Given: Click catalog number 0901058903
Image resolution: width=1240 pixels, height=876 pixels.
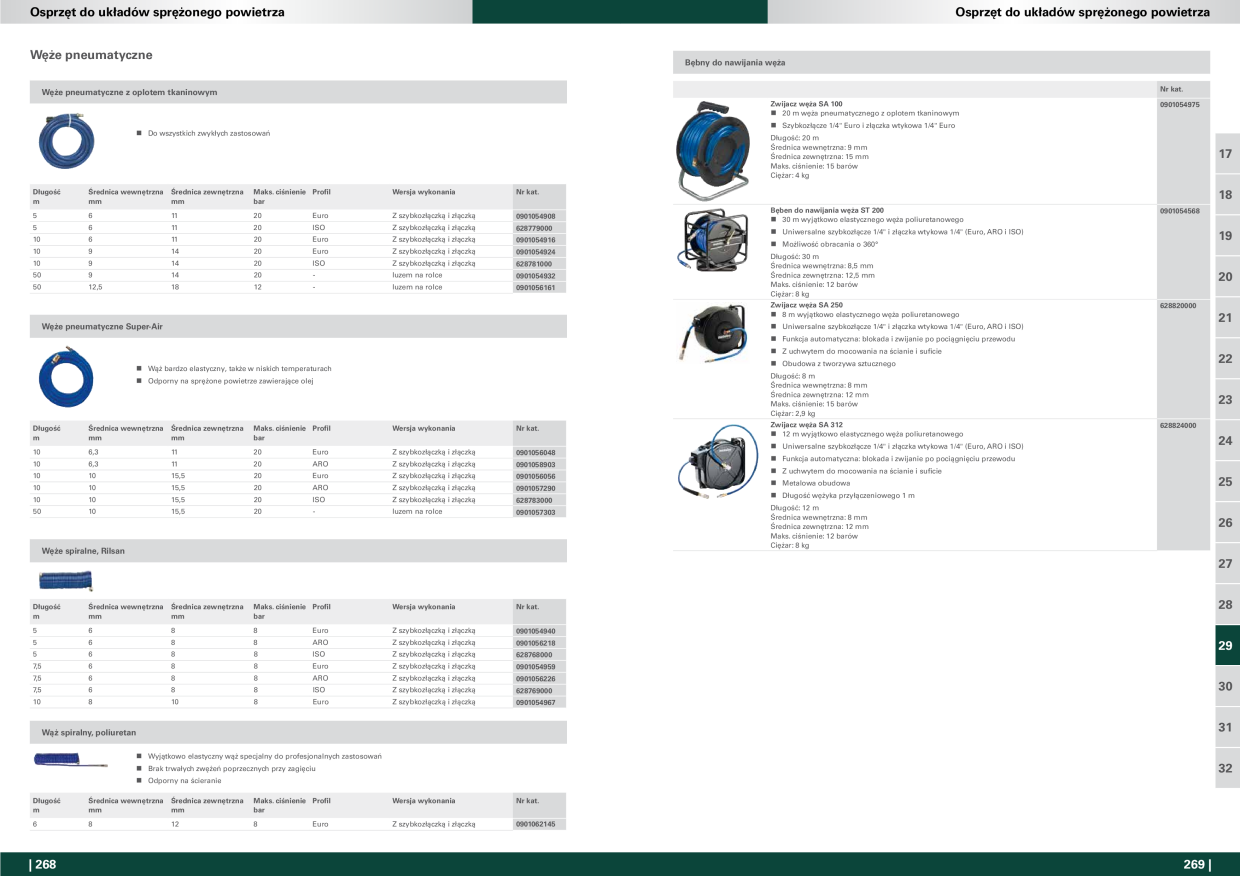Looking at the screenshot, I should coord(535,465).
